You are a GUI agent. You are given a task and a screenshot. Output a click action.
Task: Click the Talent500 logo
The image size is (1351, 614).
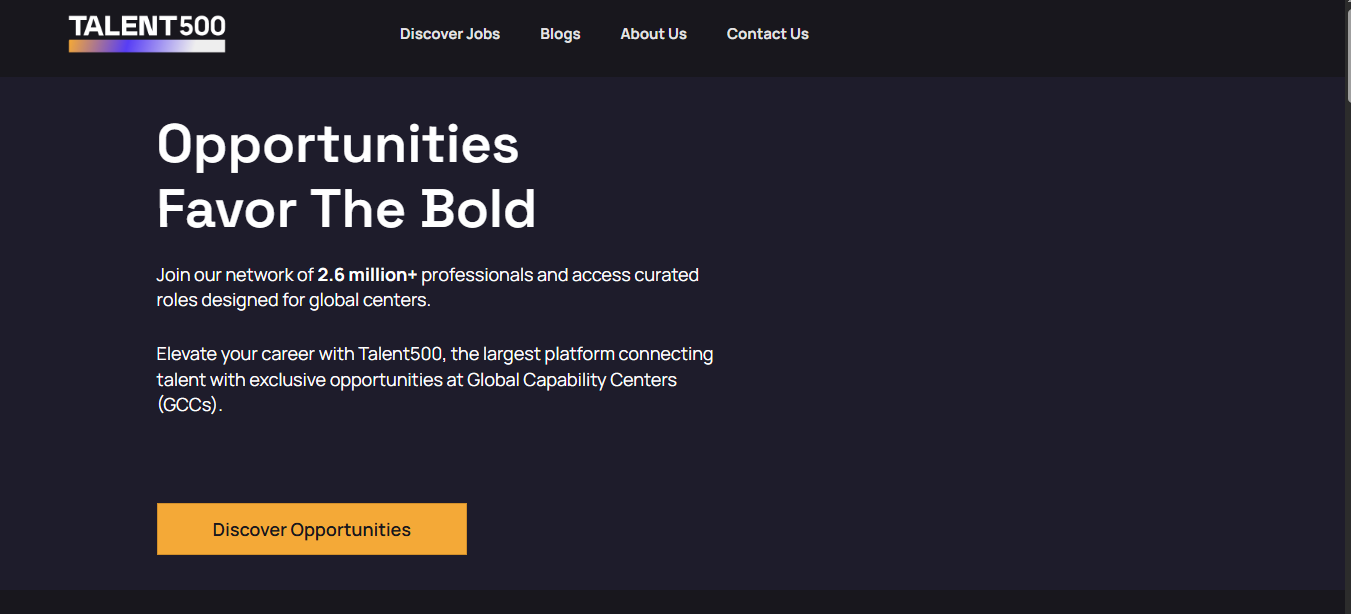[147, 33]
